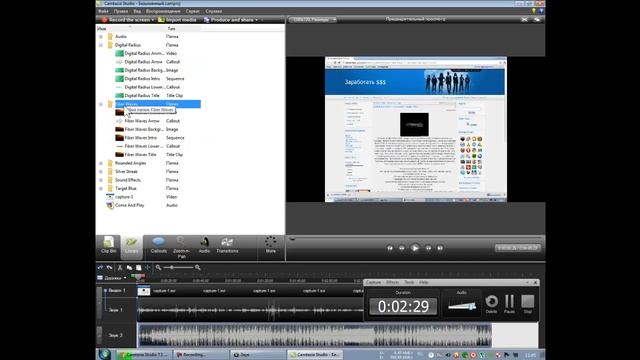Click the timeline undo icon
The image size is (640, 360).
click(100, 267)
